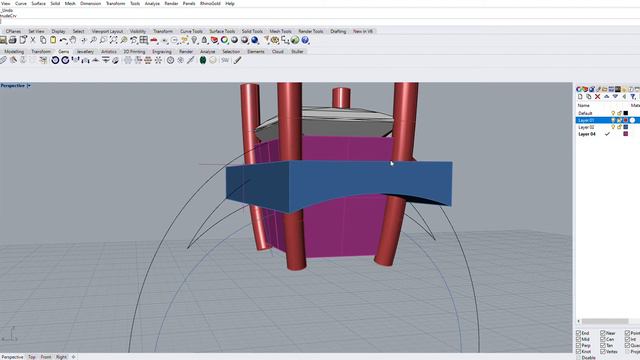This screenshot has width=640, height=360.
Task: Open the Solid menu
Action: coord(55,3)
